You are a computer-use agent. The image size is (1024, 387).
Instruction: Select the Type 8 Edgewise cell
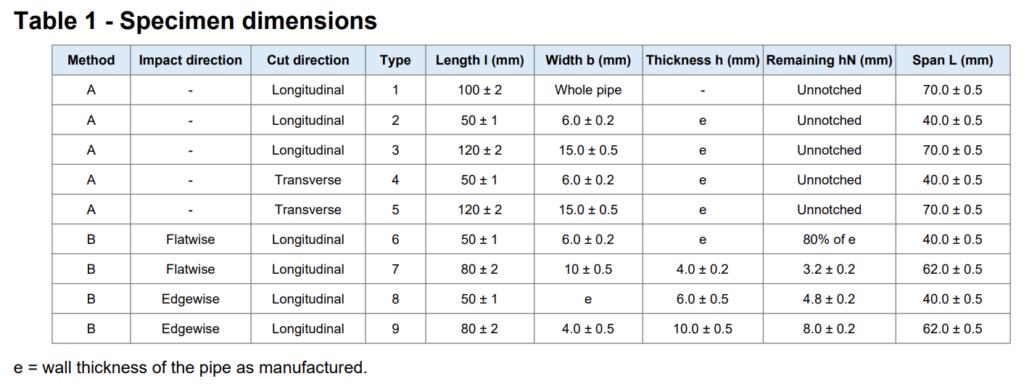point(190,299)
